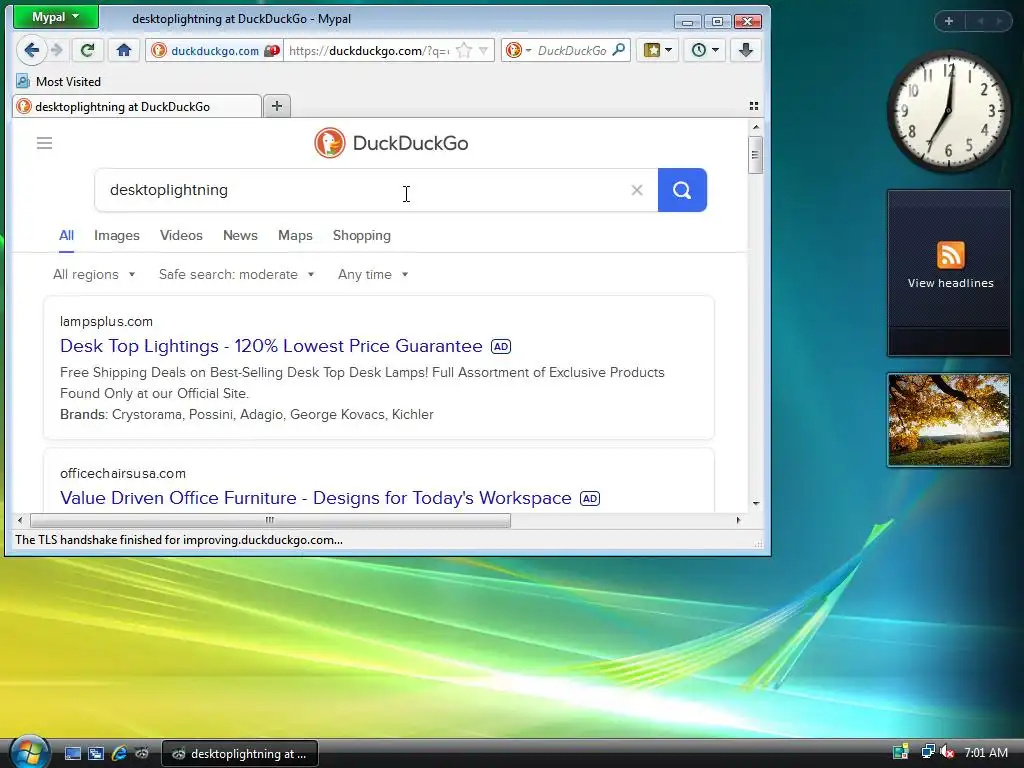The height and width of the screenshot is (768, 1024).
Task: Click the horizontal scrollbar right arrow
Action: [x=738, y=520]
